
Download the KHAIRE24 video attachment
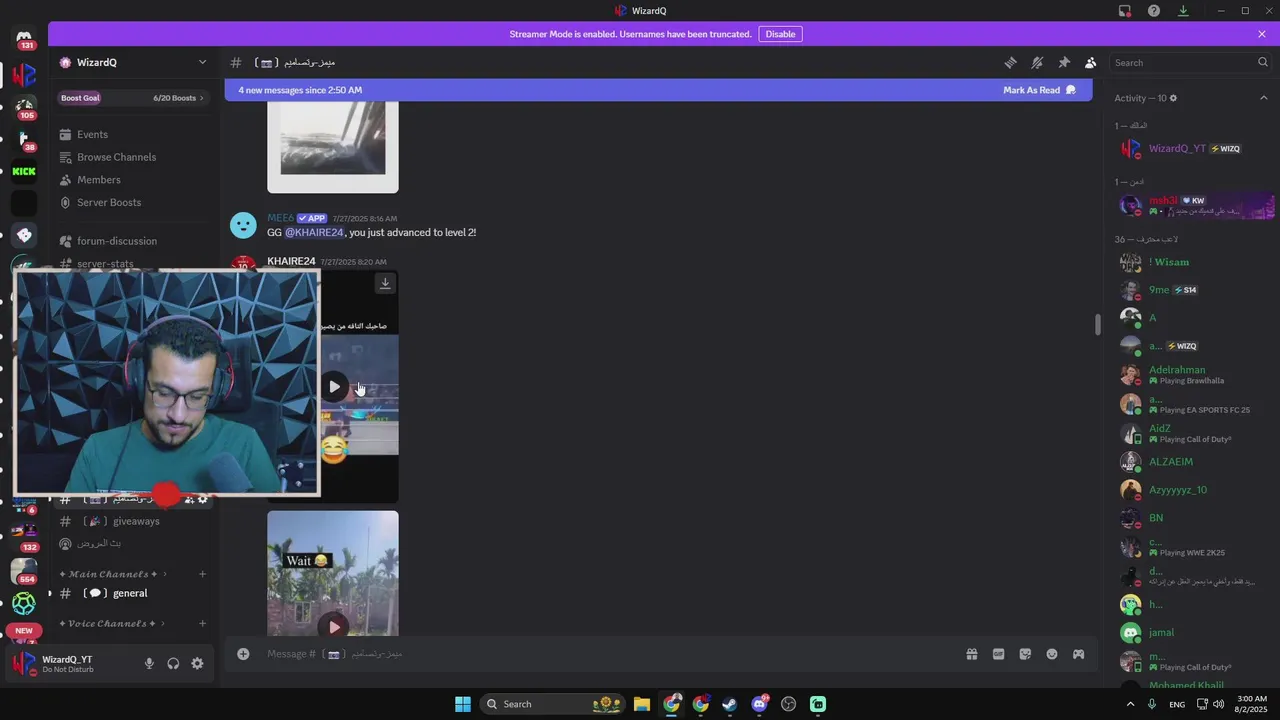(x=385, y=284)
